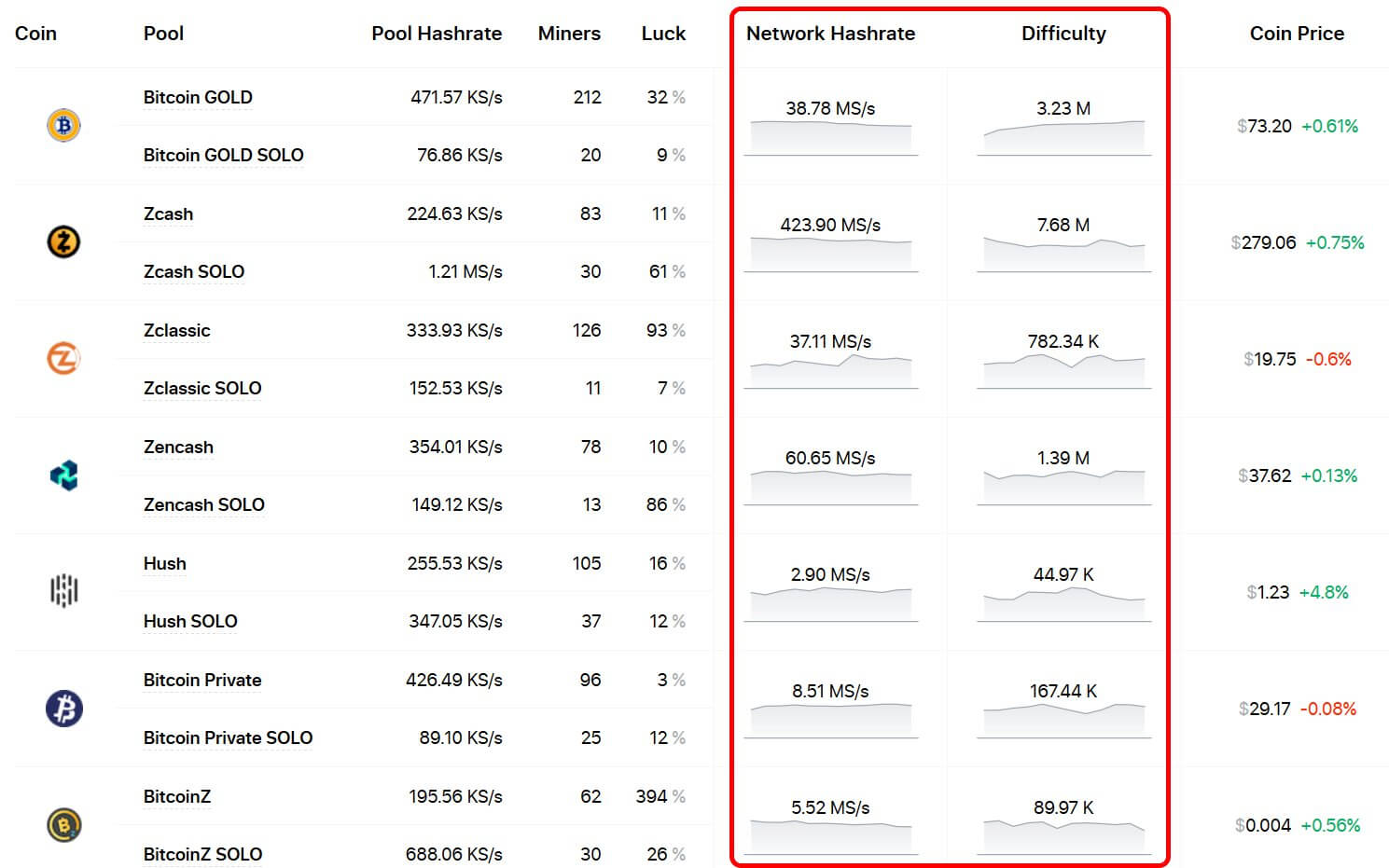Open the Zencash SOLO pool link

pos(203,504)
